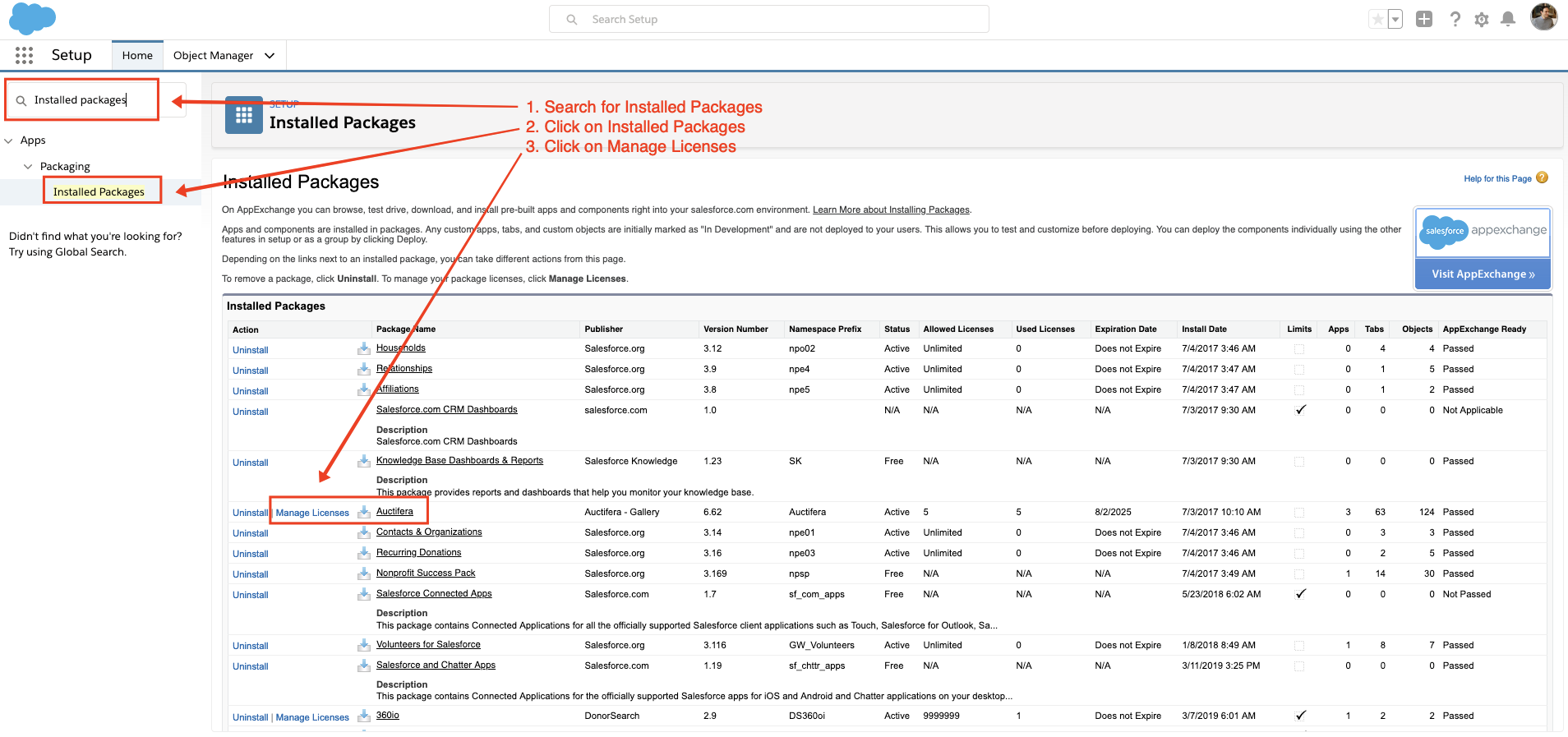Click Uninstall for Salesforce Connected Apps
The height and width of the screenshot is (737, 1568).
coord(251,595)
